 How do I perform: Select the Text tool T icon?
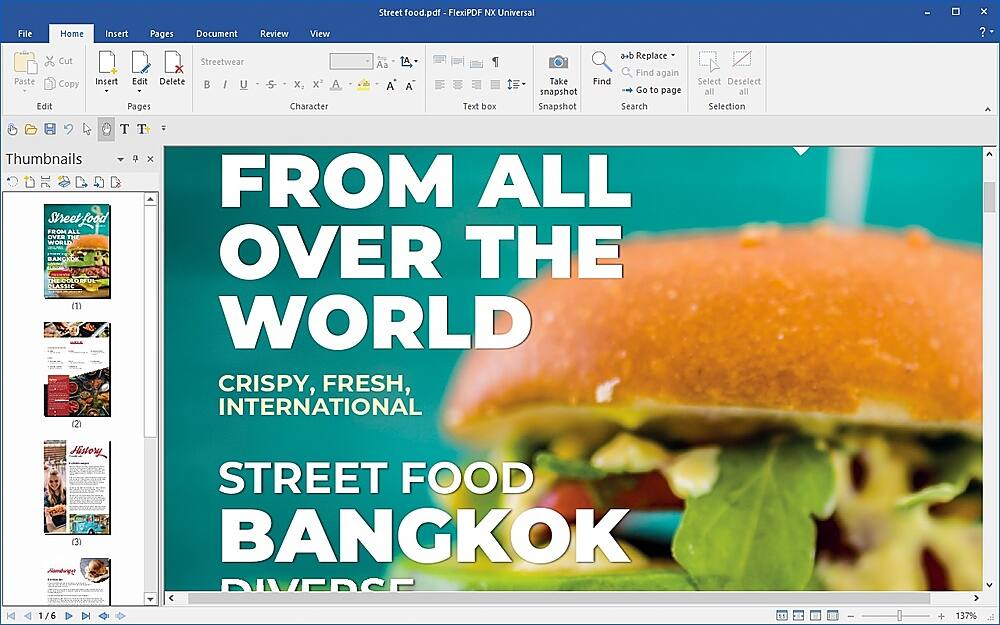(x=124, y=129)
